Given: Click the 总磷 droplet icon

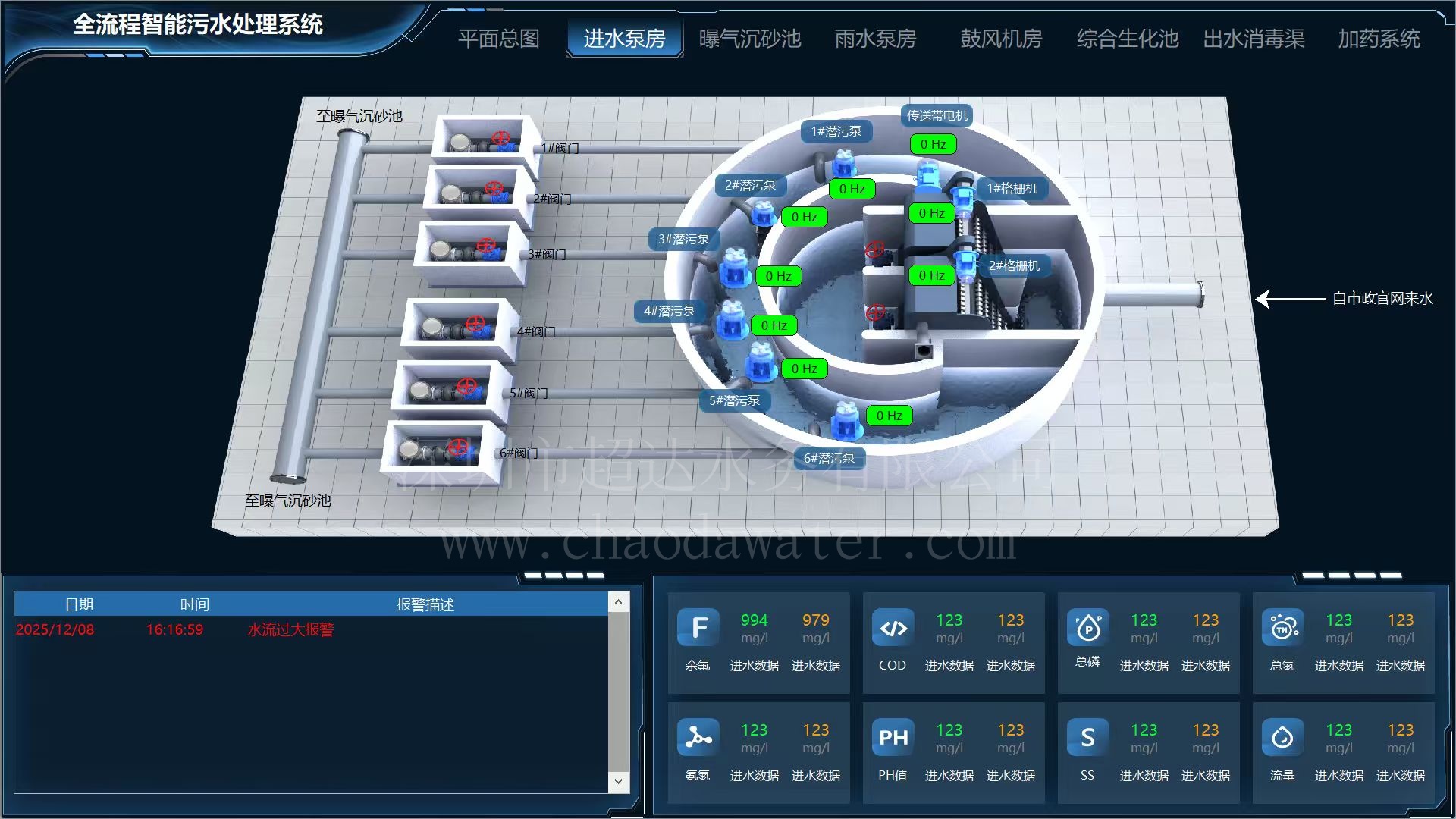Looking at the screenshot, I should tap(1088, 628).
